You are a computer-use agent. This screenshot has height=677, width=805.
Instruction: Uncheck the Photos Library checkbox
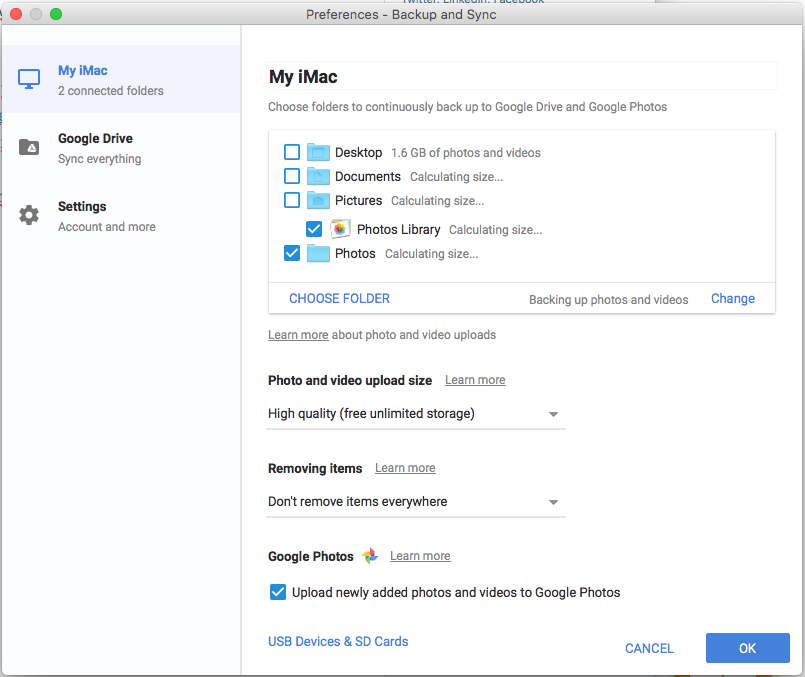314,229
